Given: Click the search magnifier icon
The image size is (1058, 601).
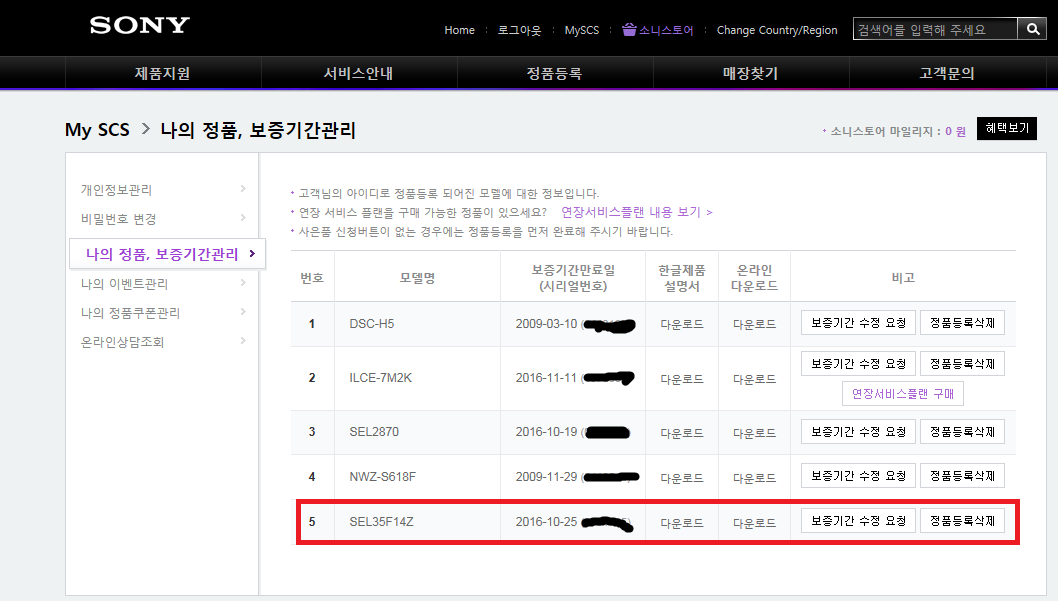Looking at the screenshot, I should pyautogui.click(x=1031, y=29).
